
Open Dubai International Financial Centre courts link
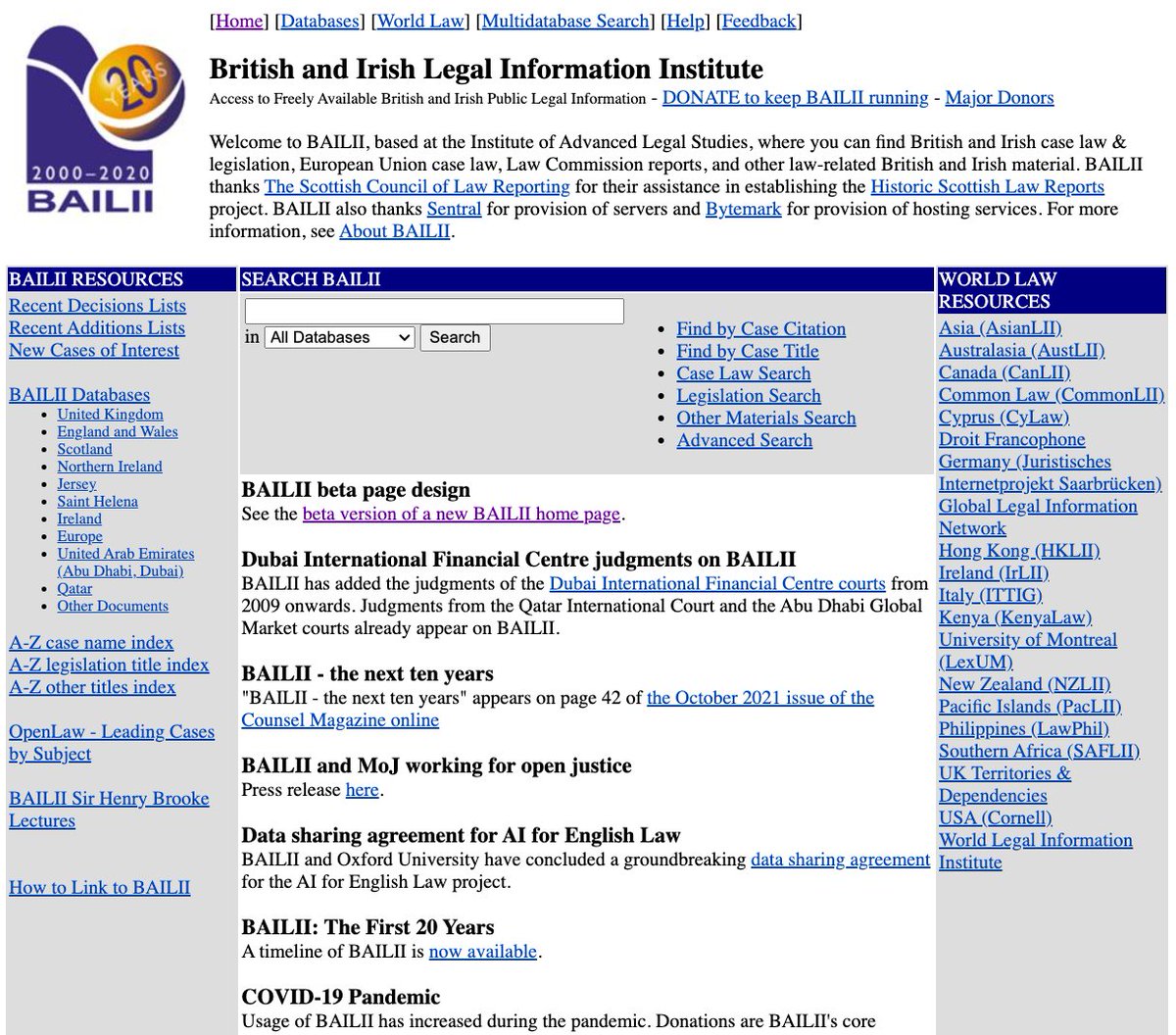717,582
